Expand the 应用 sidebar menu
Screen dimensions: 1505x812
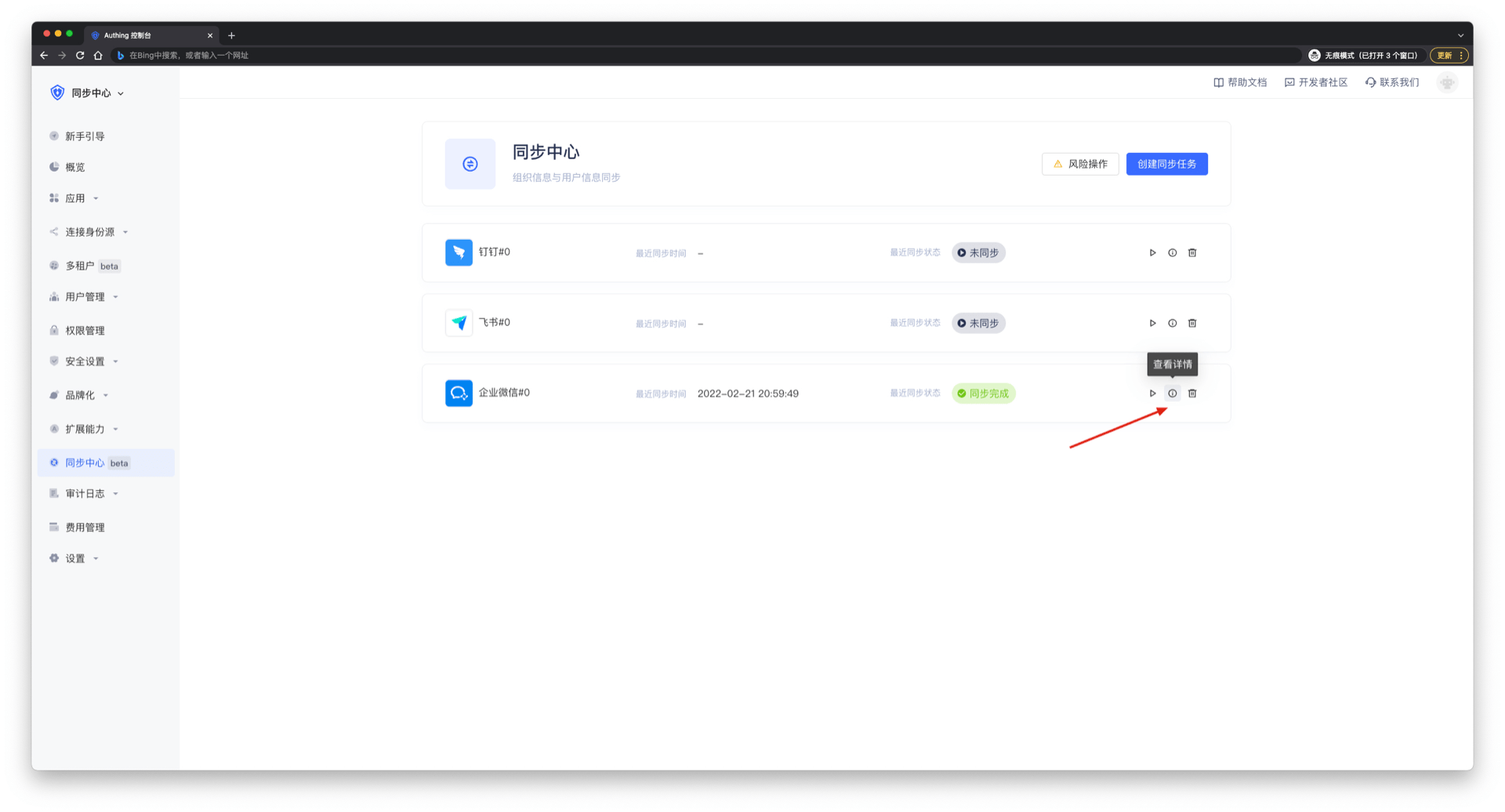point(75,198)
